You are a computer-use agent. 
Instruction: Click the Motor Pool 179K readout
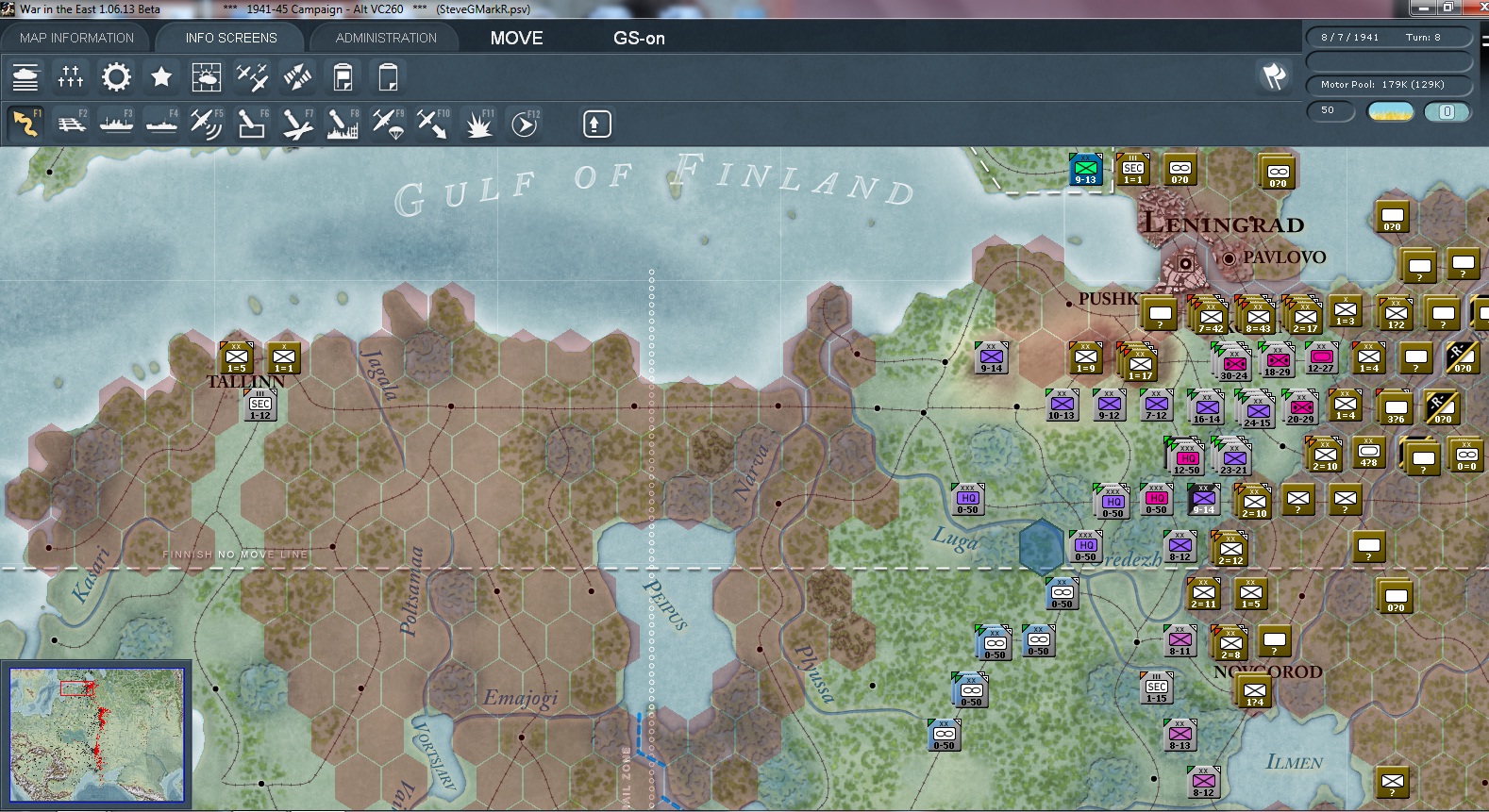click(1388, 85)
